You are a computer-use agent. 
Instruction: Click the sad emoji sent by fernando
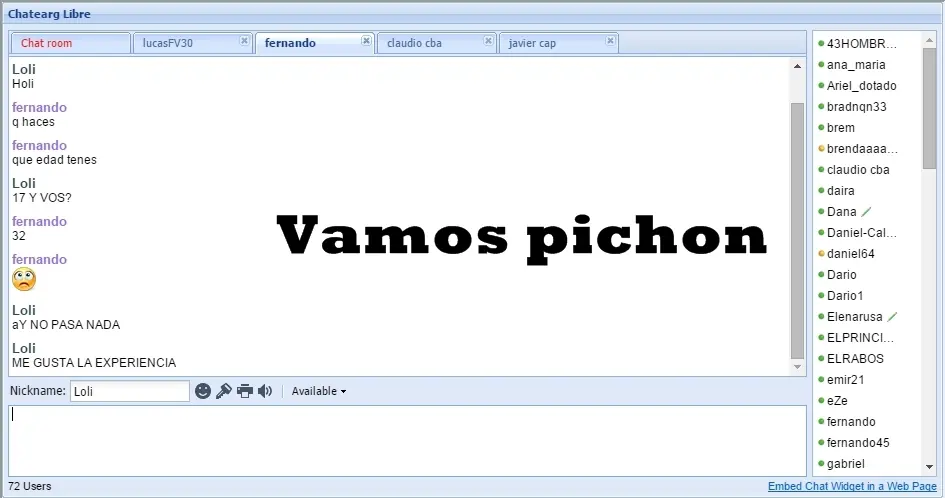tap(24, 279)
